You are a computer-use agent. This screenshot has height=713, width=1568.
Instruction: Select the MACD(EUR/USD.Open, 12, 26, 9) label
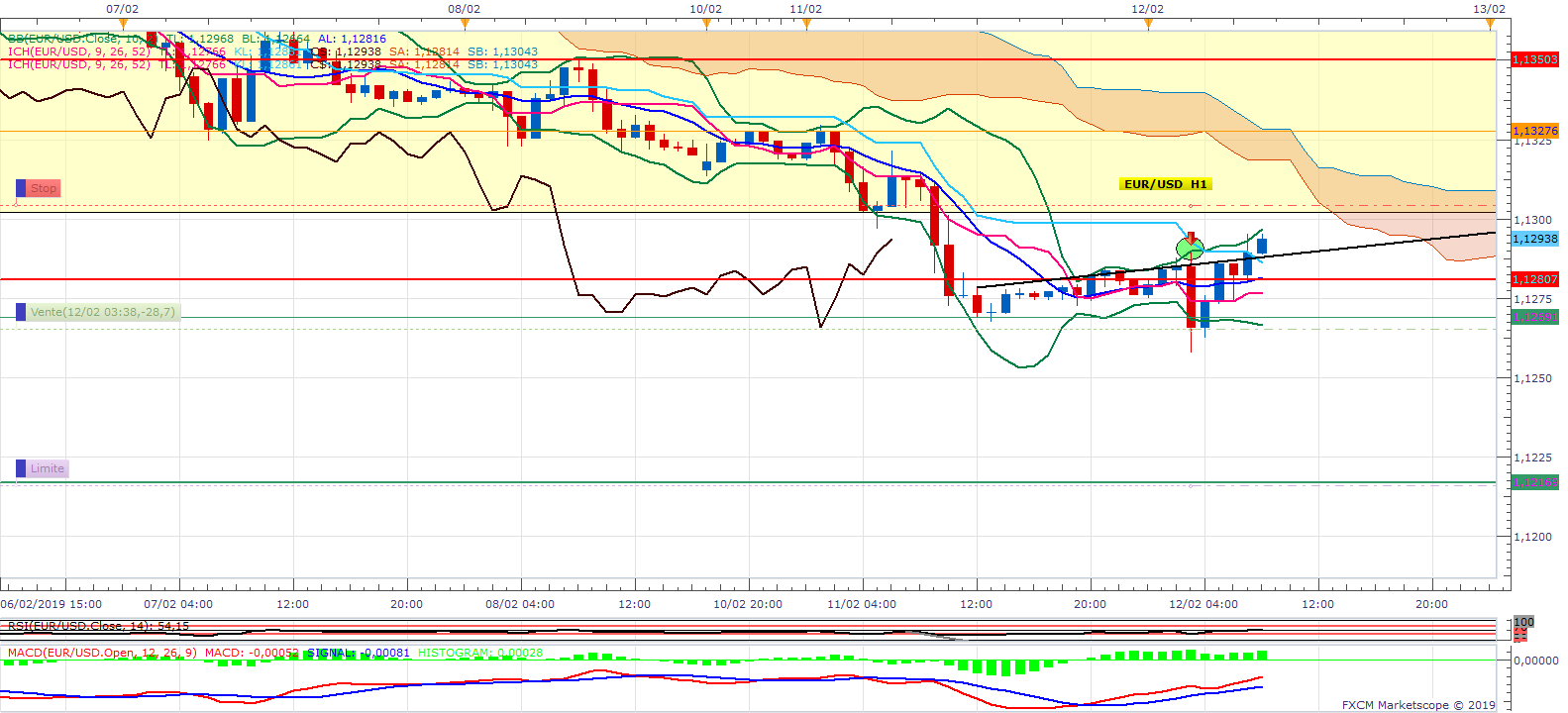tap(102, 653)
